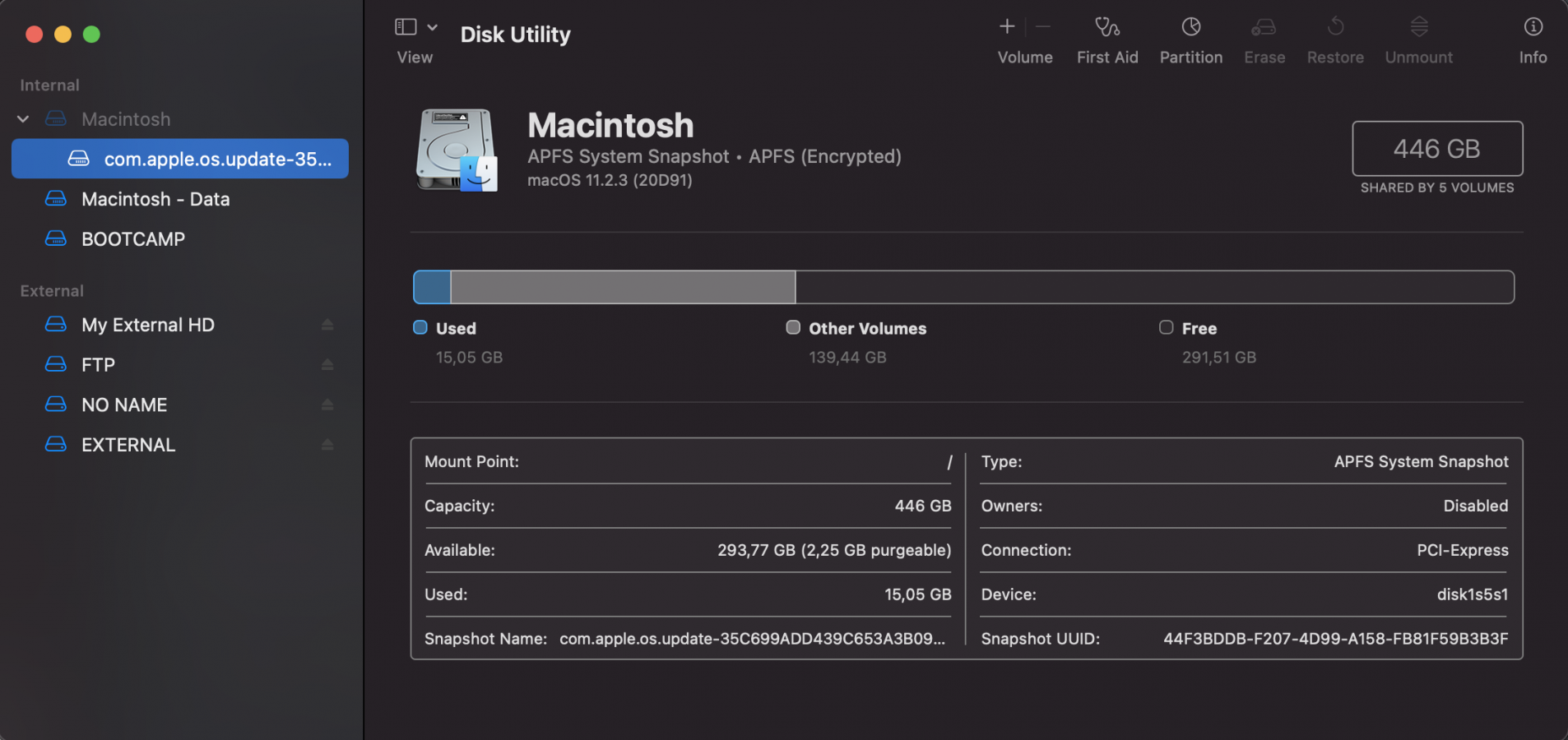Select the BOOTCAMP volume
Image resolution: width=1568 pixels, height=740 pixels.
tap(132, 239)
